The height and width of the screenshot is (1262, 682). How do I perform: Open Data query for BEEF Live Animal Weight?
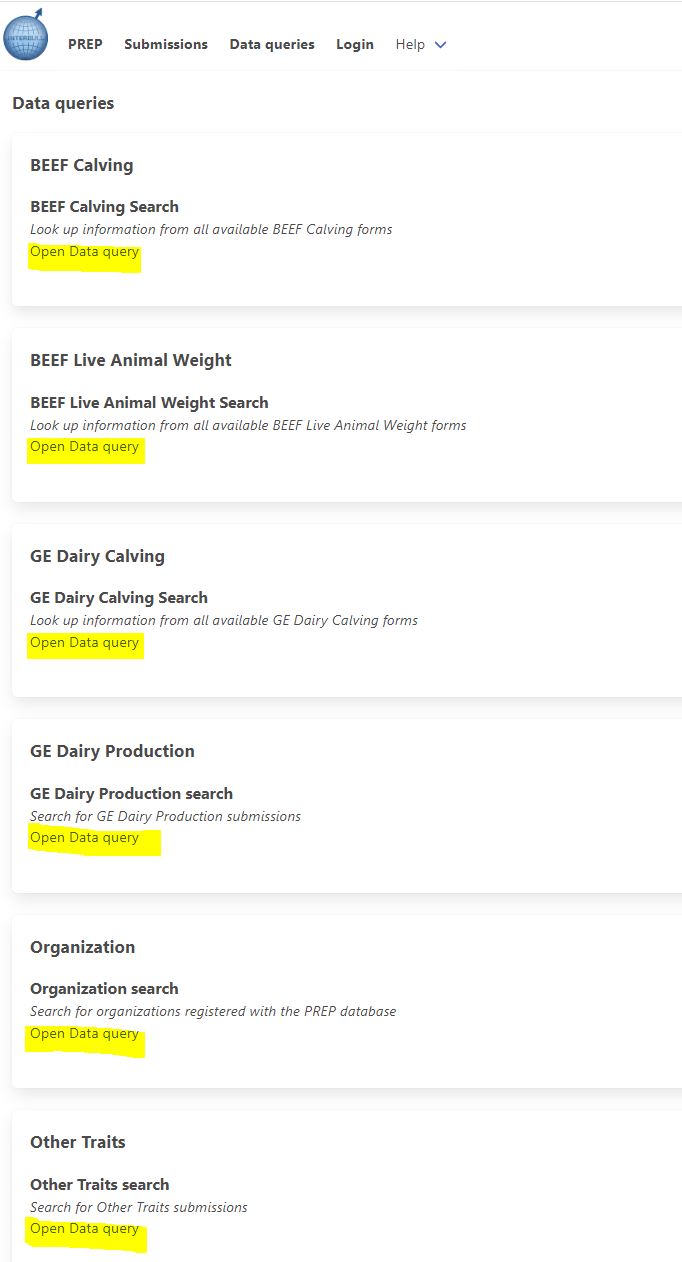pos(84,447)
